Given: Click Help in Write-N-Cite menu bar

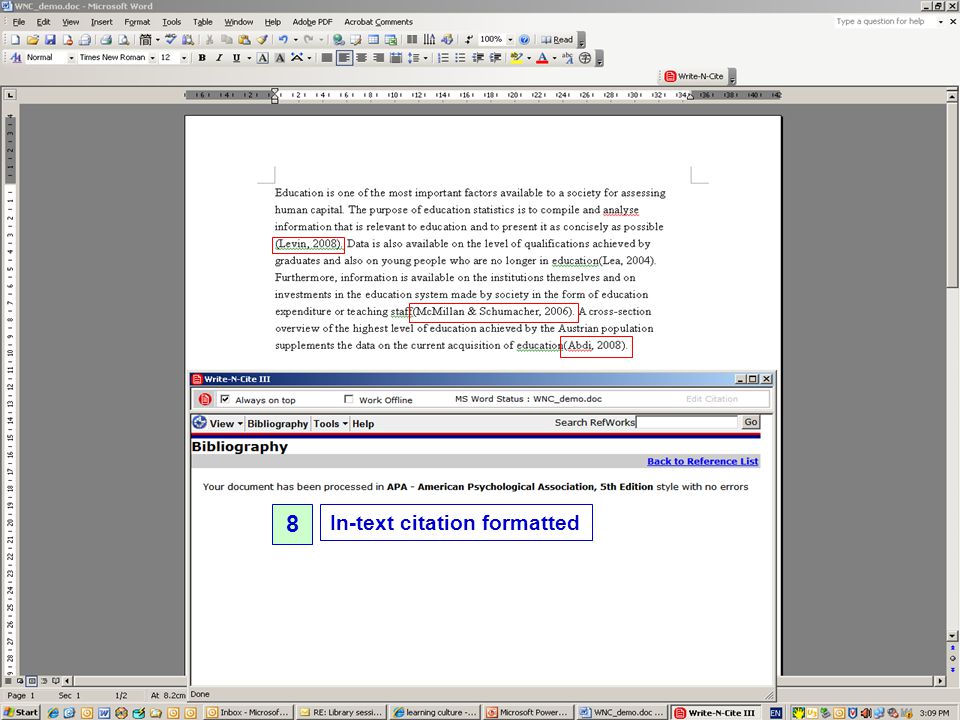Looking at the screenshot, I should (x=363, y=424).
